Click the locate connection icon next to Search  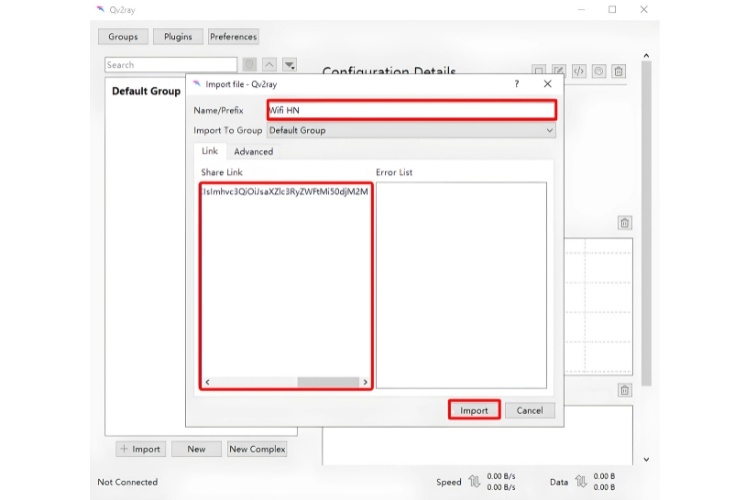[250, 65]
